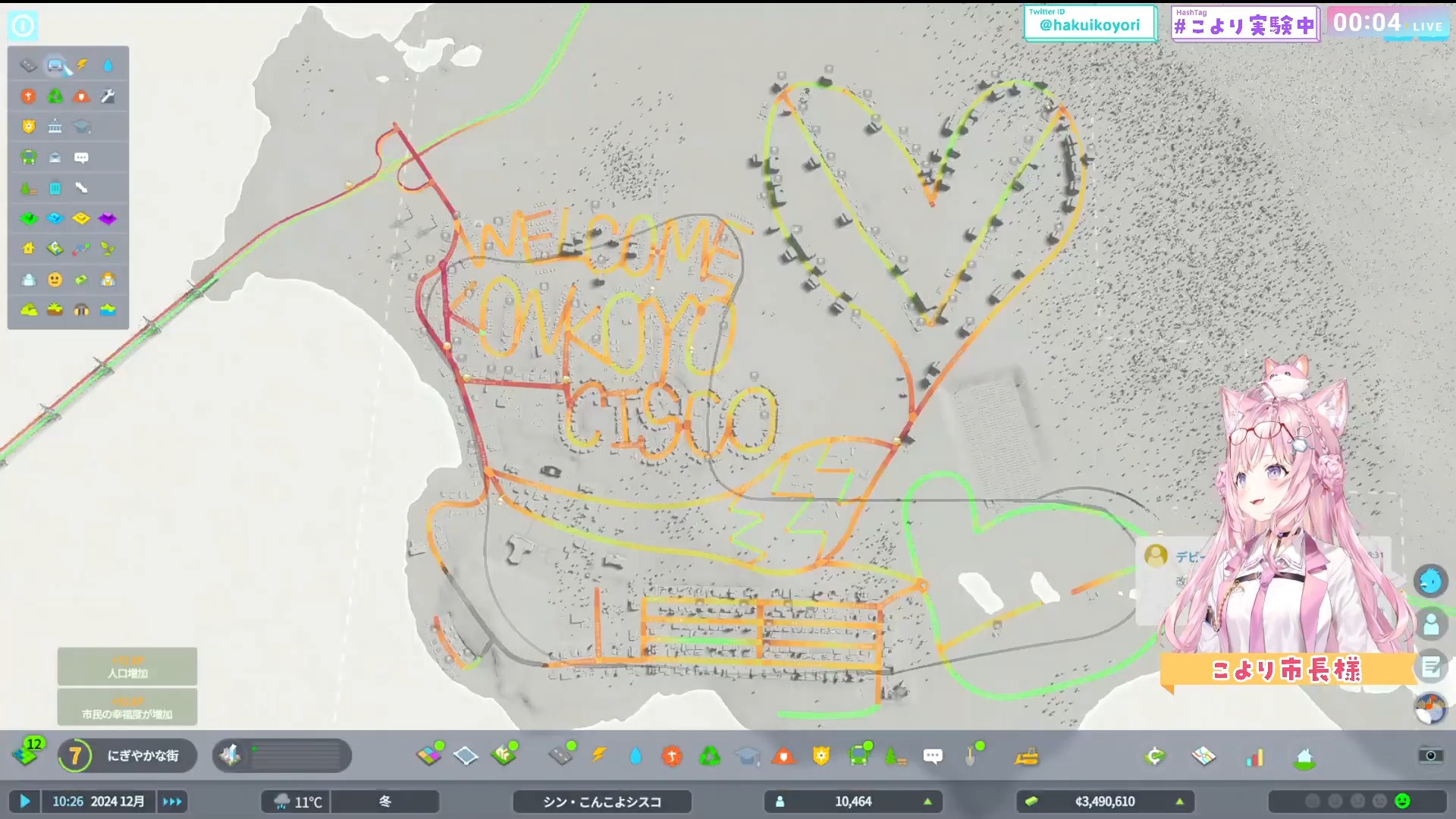The image size is (1456, 819).
Task: Open the cyan trash bin info view
Action: point(55,188)
